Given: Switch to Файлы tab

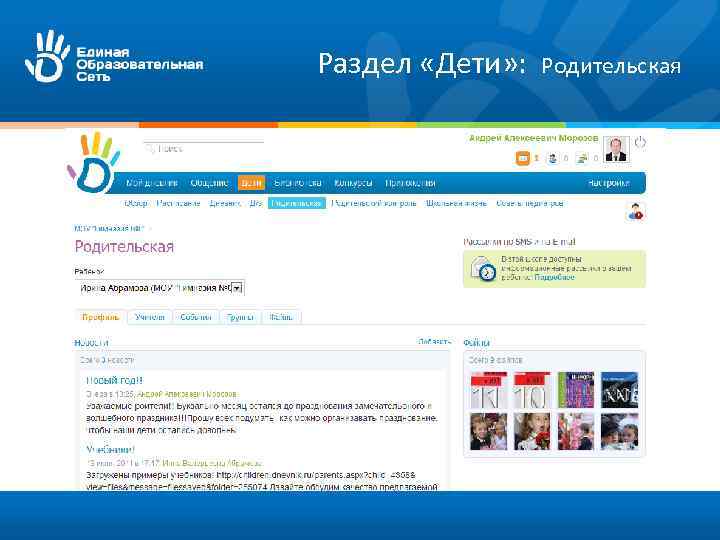Looking at the screenshot, I should point(281,317).
